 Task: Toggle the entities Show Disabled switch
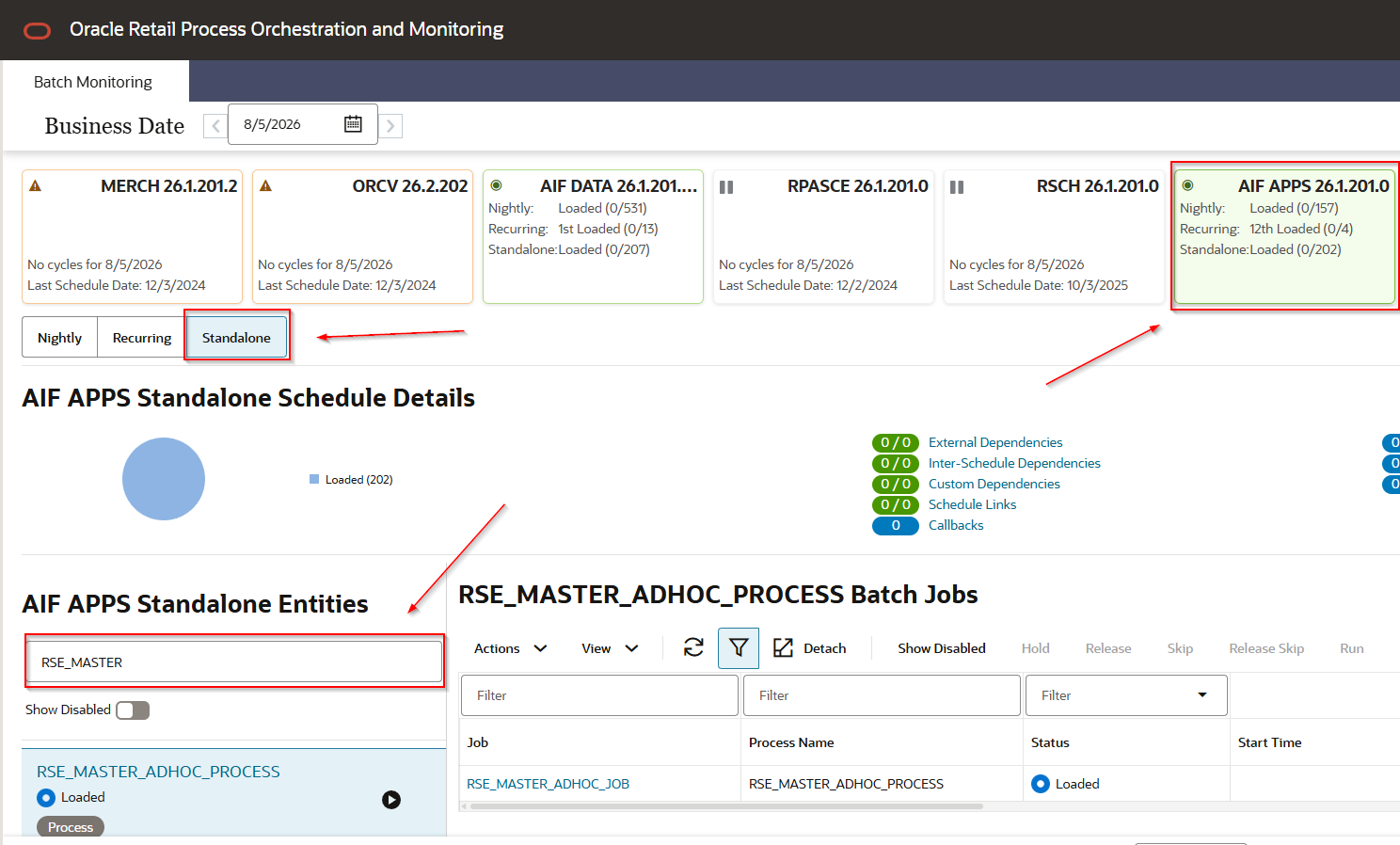(x=133, y=710)
